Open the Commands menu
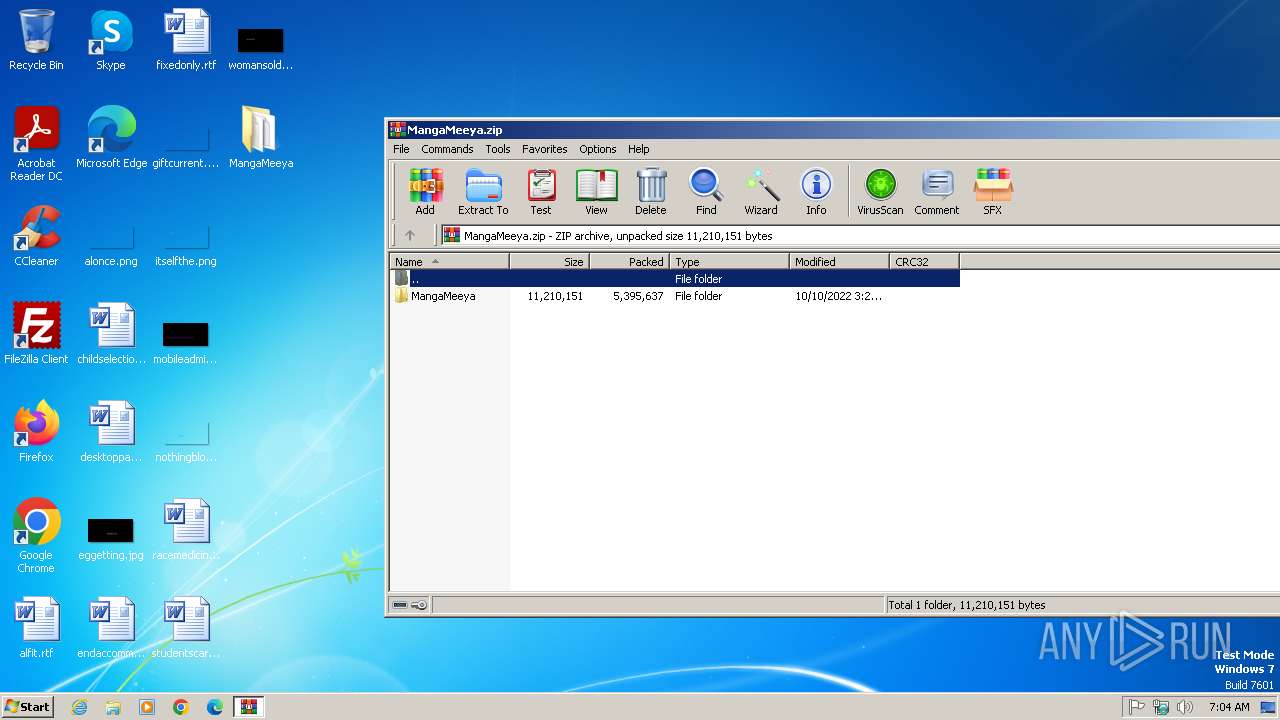Image resolution: width=1280 pixels, height=720 pixels. (447, 149)
